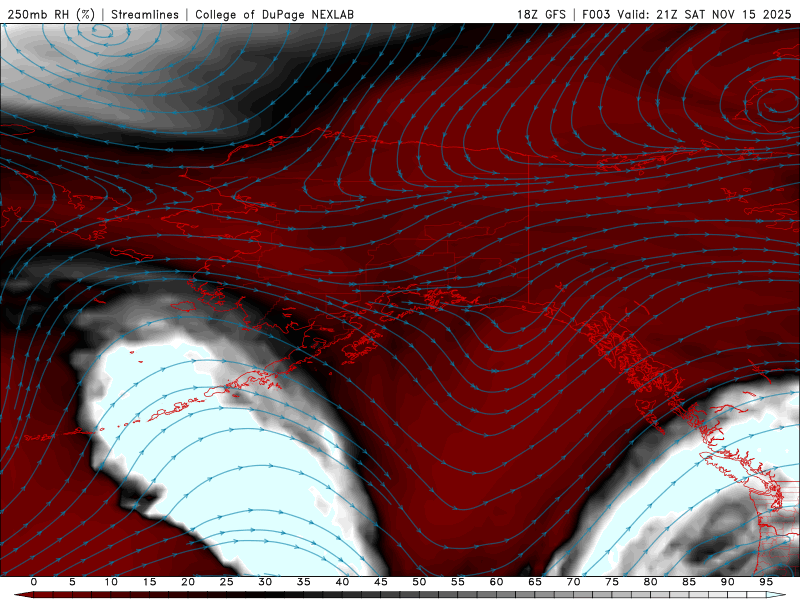
Task: Select the '30' value on the color scale
Action: point(265,582)
